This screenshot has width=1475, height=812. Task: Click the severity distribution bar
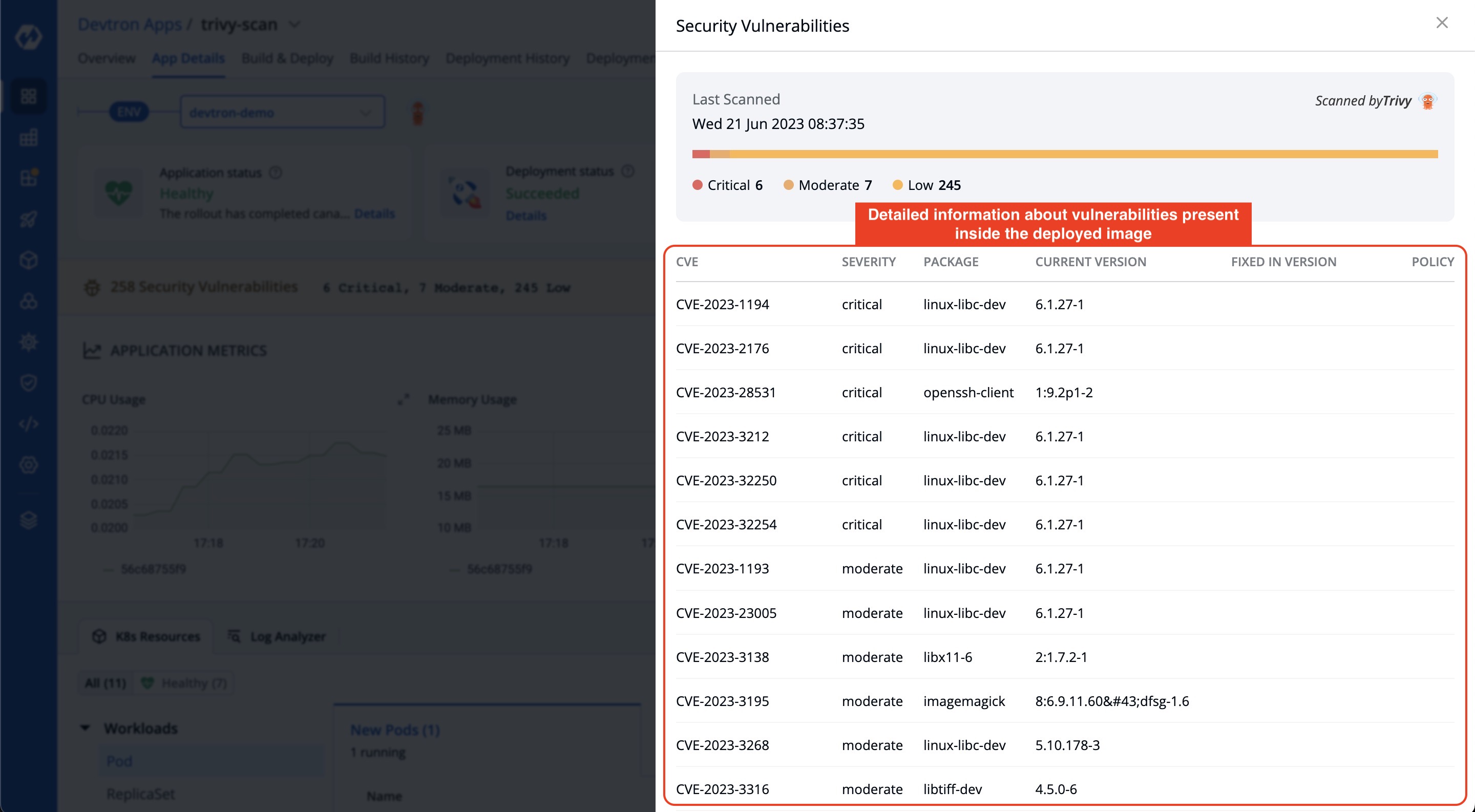(x=1064, y=154)
